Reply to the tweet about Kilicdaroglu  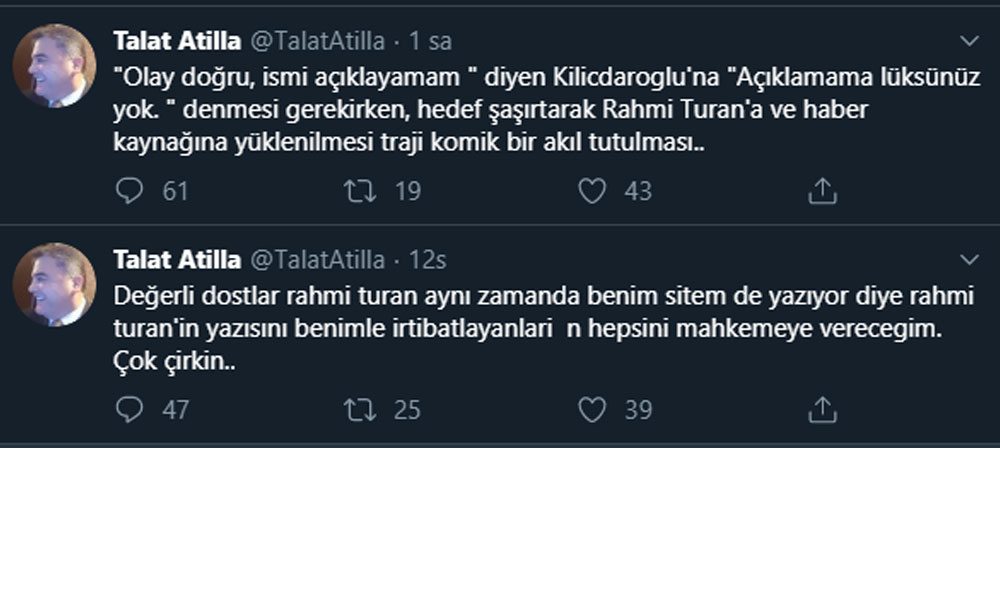[130, 190]
